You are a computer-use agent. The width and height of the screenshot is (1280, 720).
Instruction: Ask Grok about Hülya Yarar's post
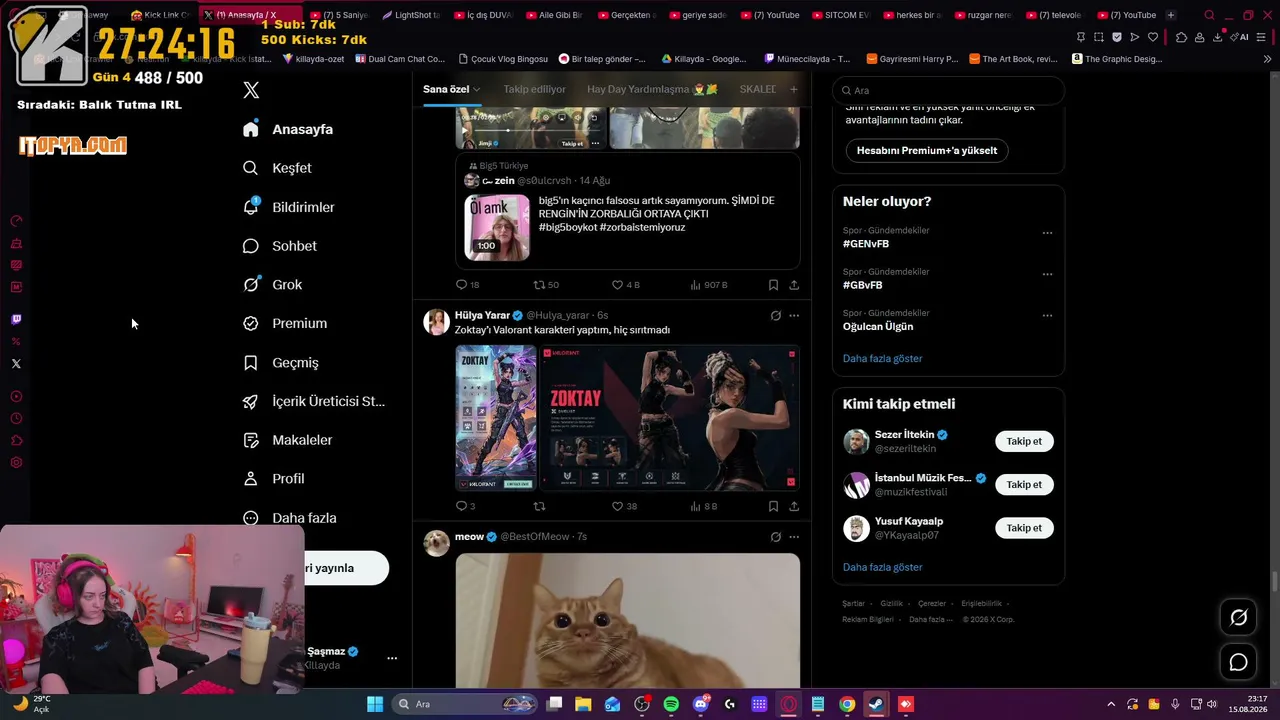[x=775, y=315]
